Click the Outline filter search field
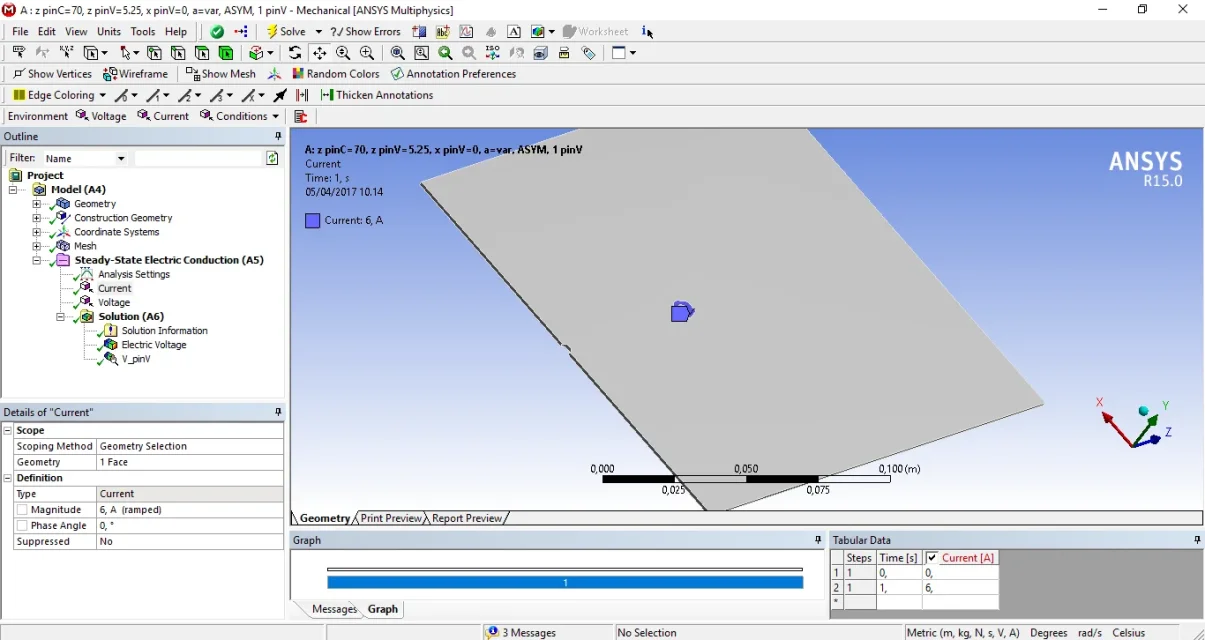Image resolution: width=1205 pixels, height=640 pixels. tap(198, 158)
